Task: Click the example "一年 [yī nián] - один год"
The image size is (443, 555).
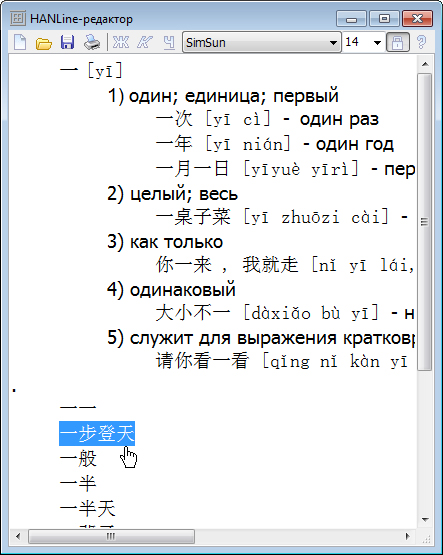Action: pos(275,144)
